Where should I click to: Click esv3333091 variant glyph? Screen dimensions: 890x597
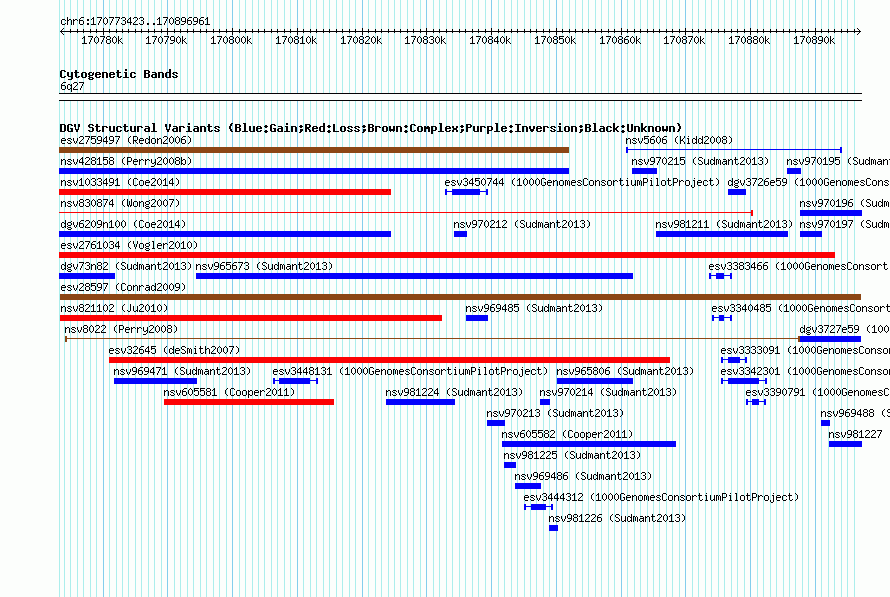tap(734, 360)
